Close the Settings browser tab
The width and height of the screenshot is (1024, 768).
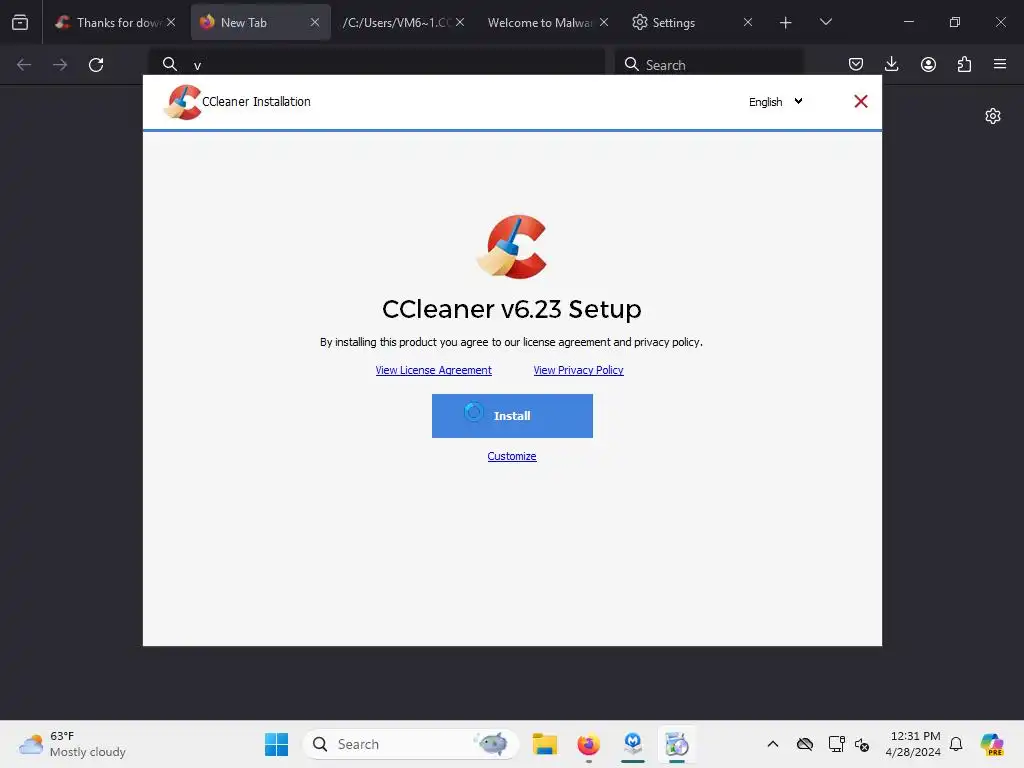click(x=748, y=22)
